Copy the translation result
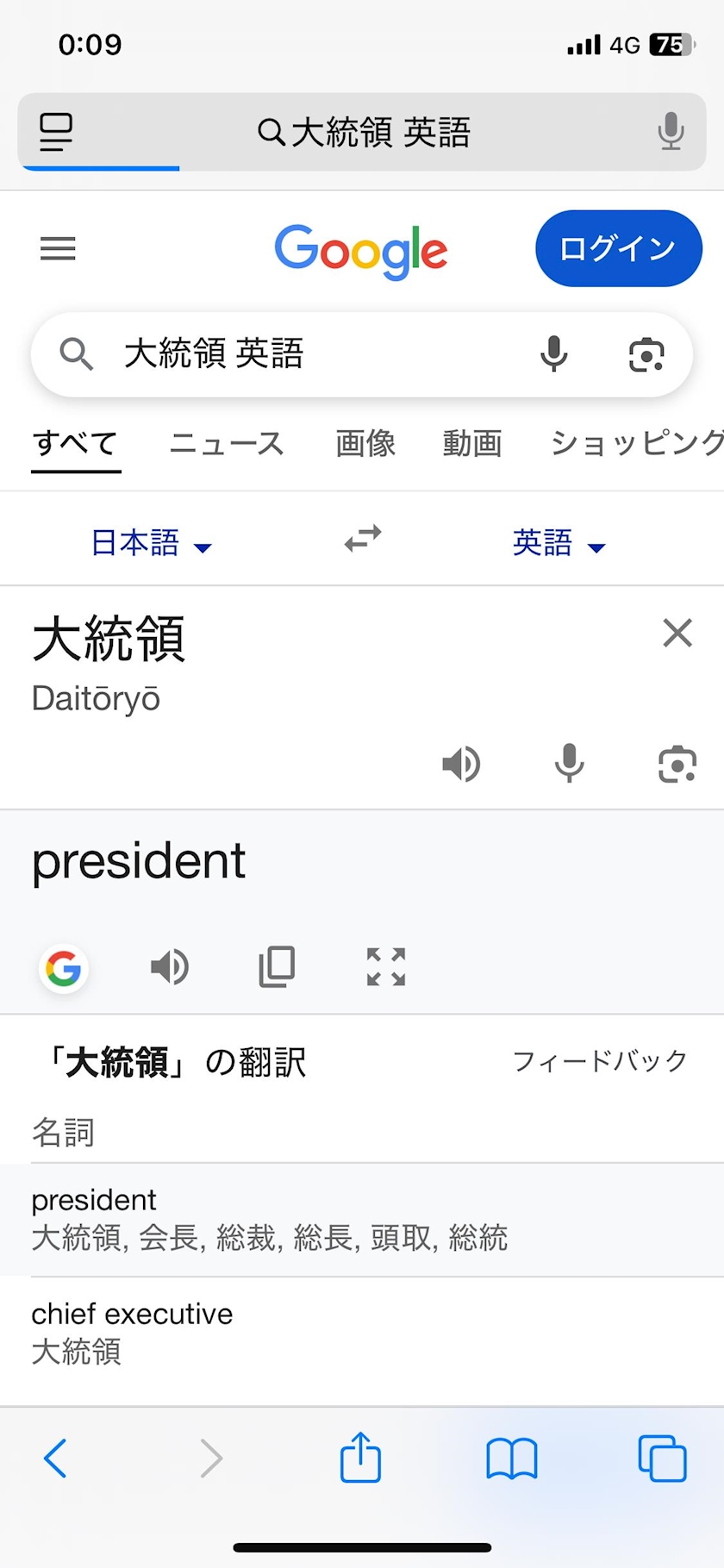 tap(277, 967)
